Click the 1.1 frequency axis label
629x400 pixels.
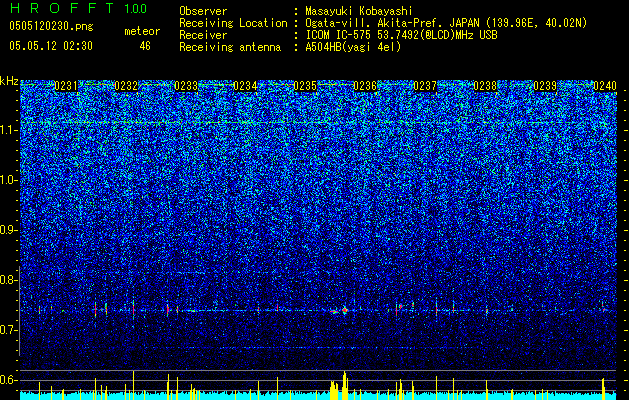(x=8, y=130)
